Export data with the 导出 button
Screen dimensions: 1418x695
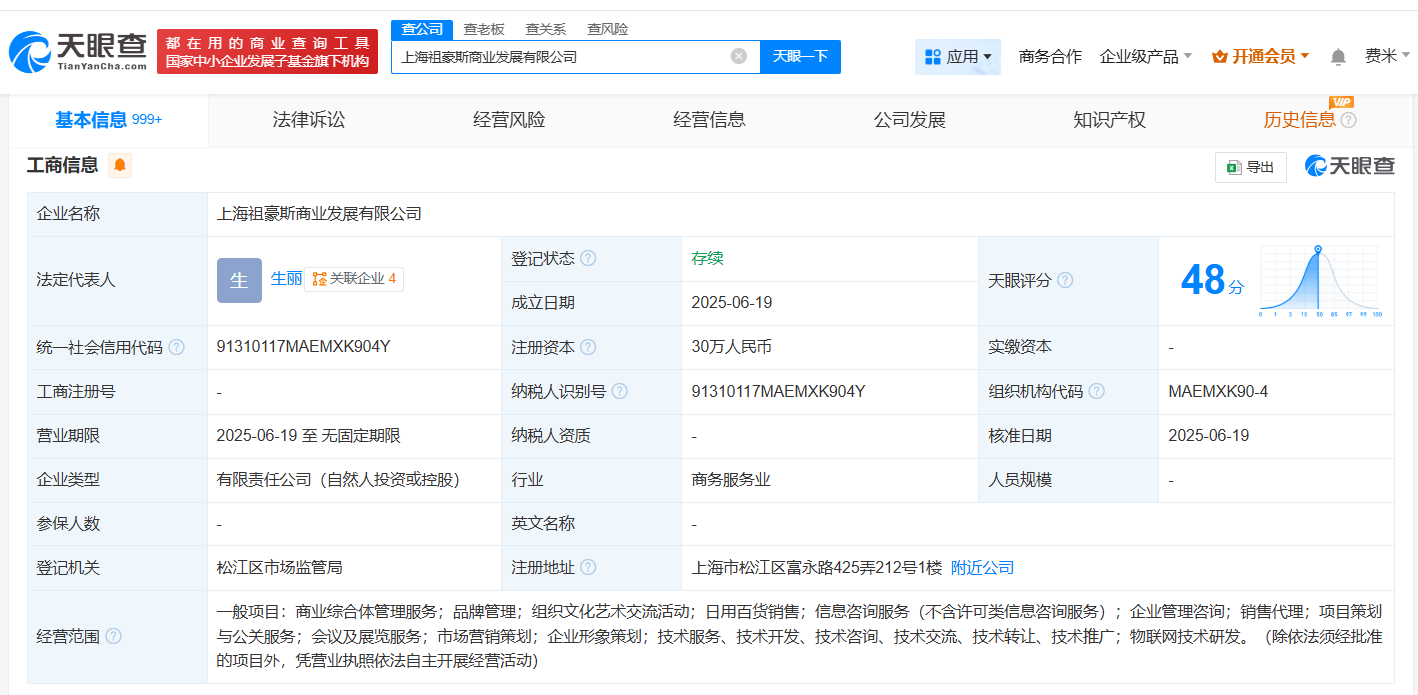point(1250,167)
